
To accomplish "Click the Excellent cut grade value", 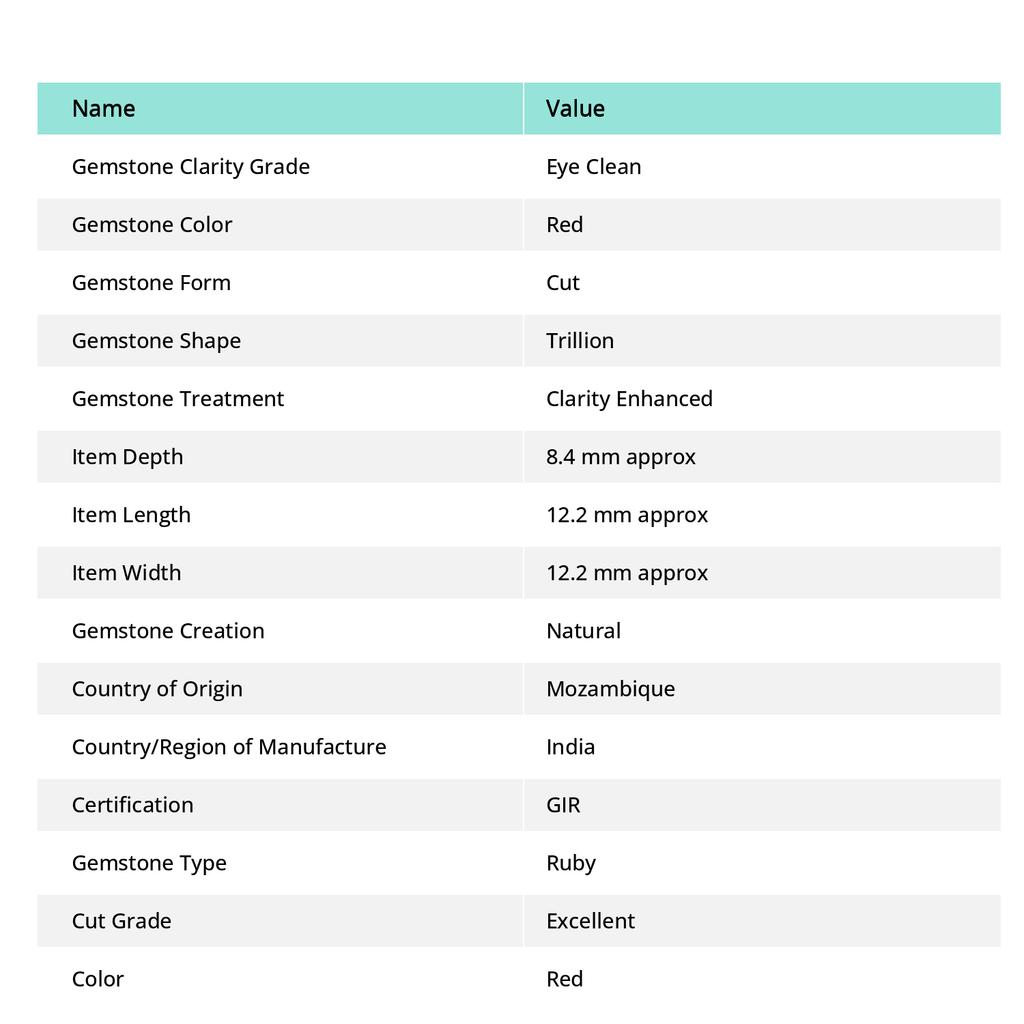I will click(590, 921).
